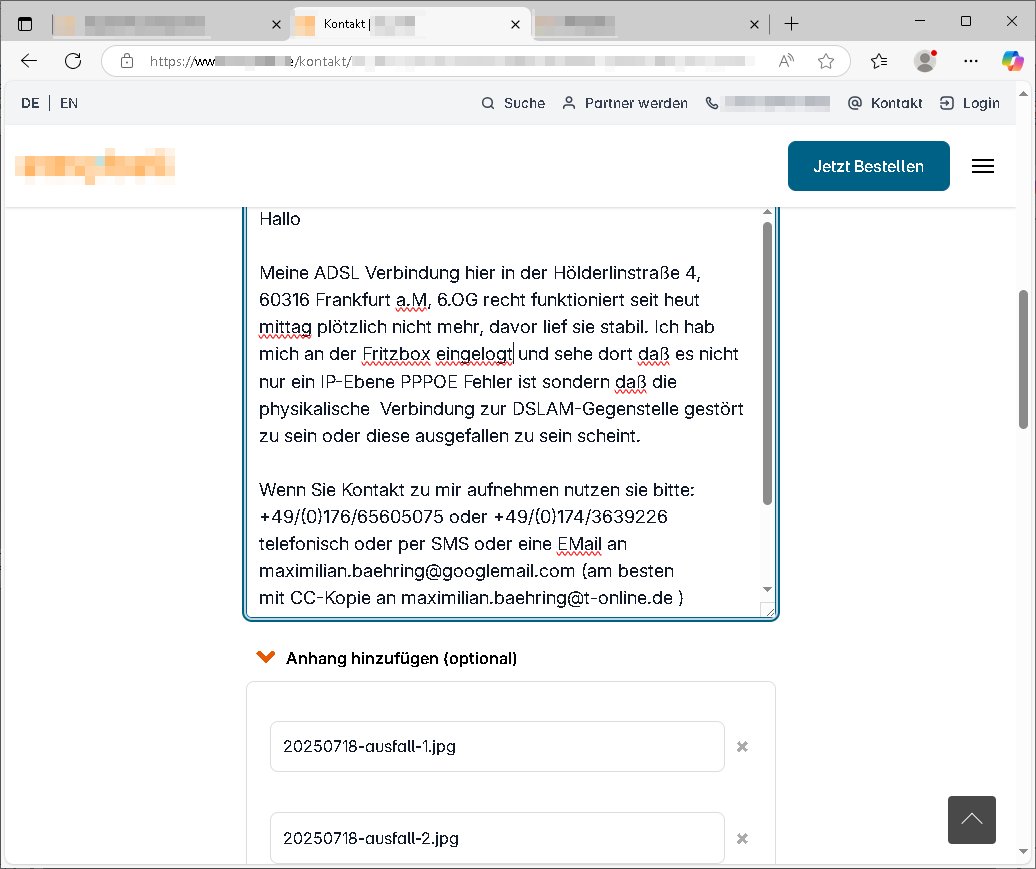The image size is (1036, 869).
Task: Click the Jetzt Bestellen button
Action: (x=868, y=166)
